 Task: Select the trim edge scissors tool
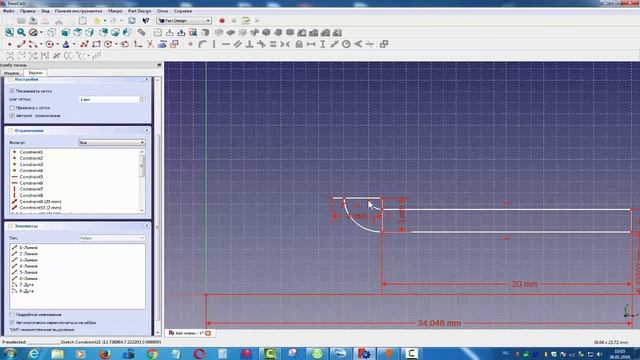[150, 44]
